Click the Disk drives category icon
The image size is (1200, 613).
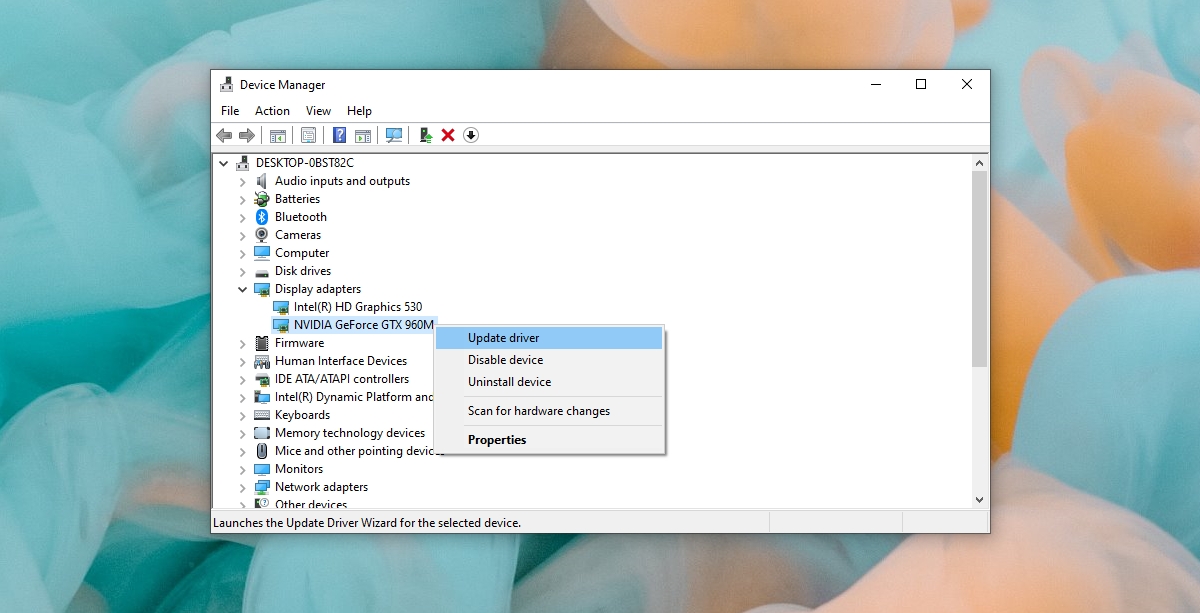point(262,271)
